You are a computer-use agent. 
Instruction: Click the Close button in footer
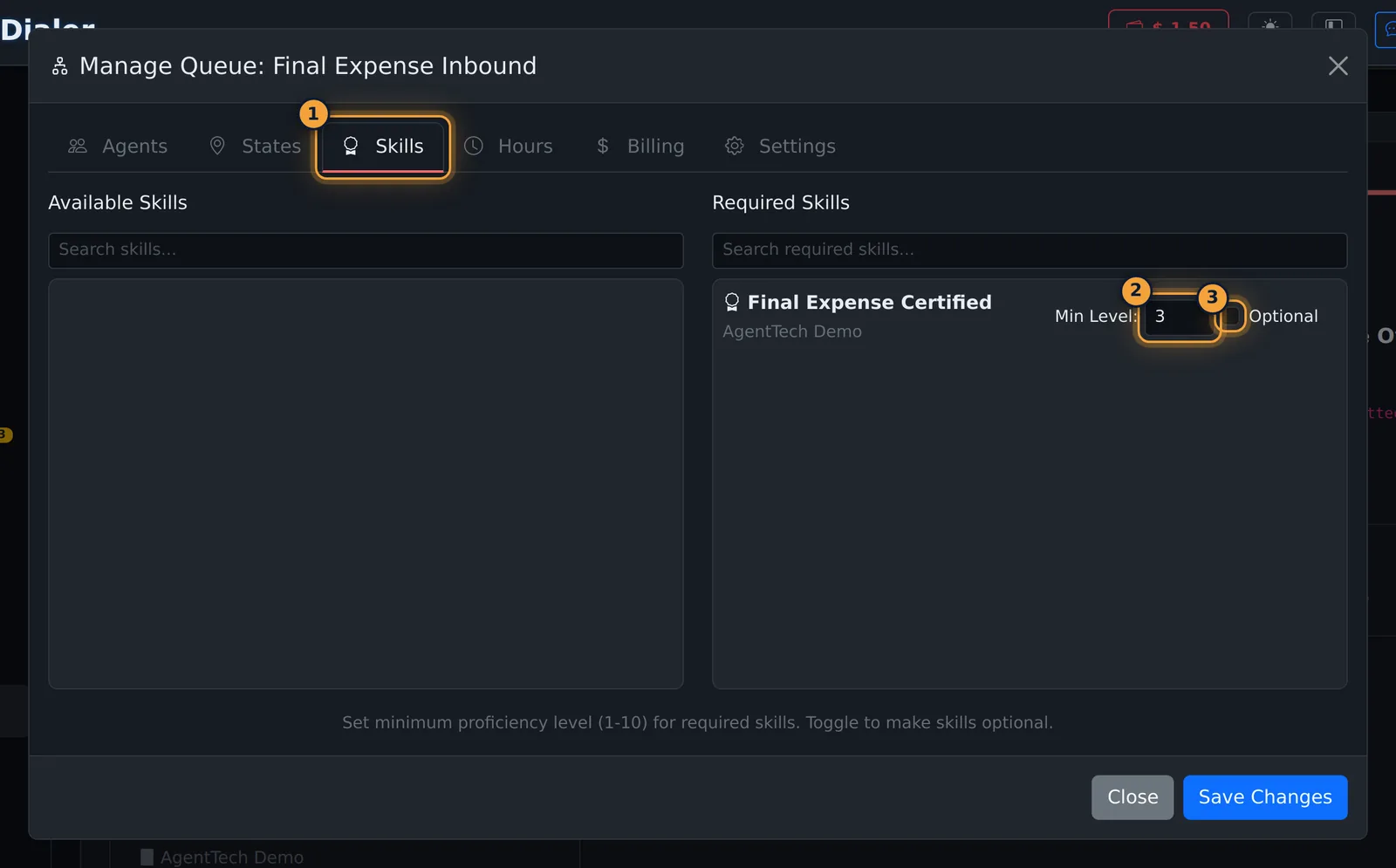(1133, 797)
